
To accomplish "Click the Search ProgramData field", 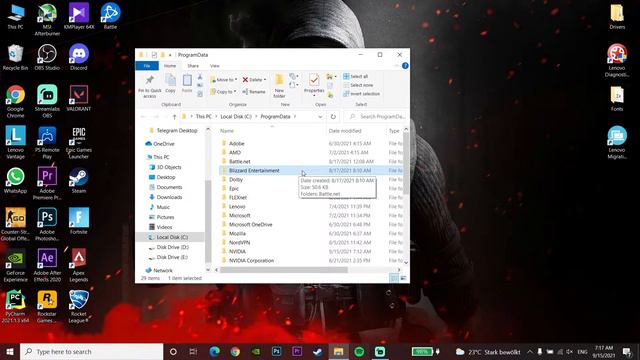I will [x=376, y=117].
